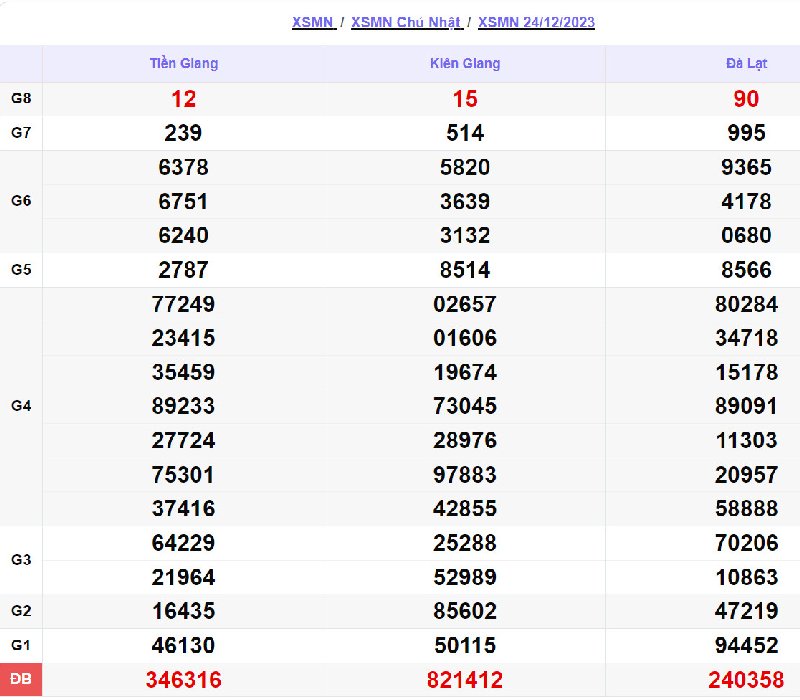Select the ĐB special prize row label

21,680
